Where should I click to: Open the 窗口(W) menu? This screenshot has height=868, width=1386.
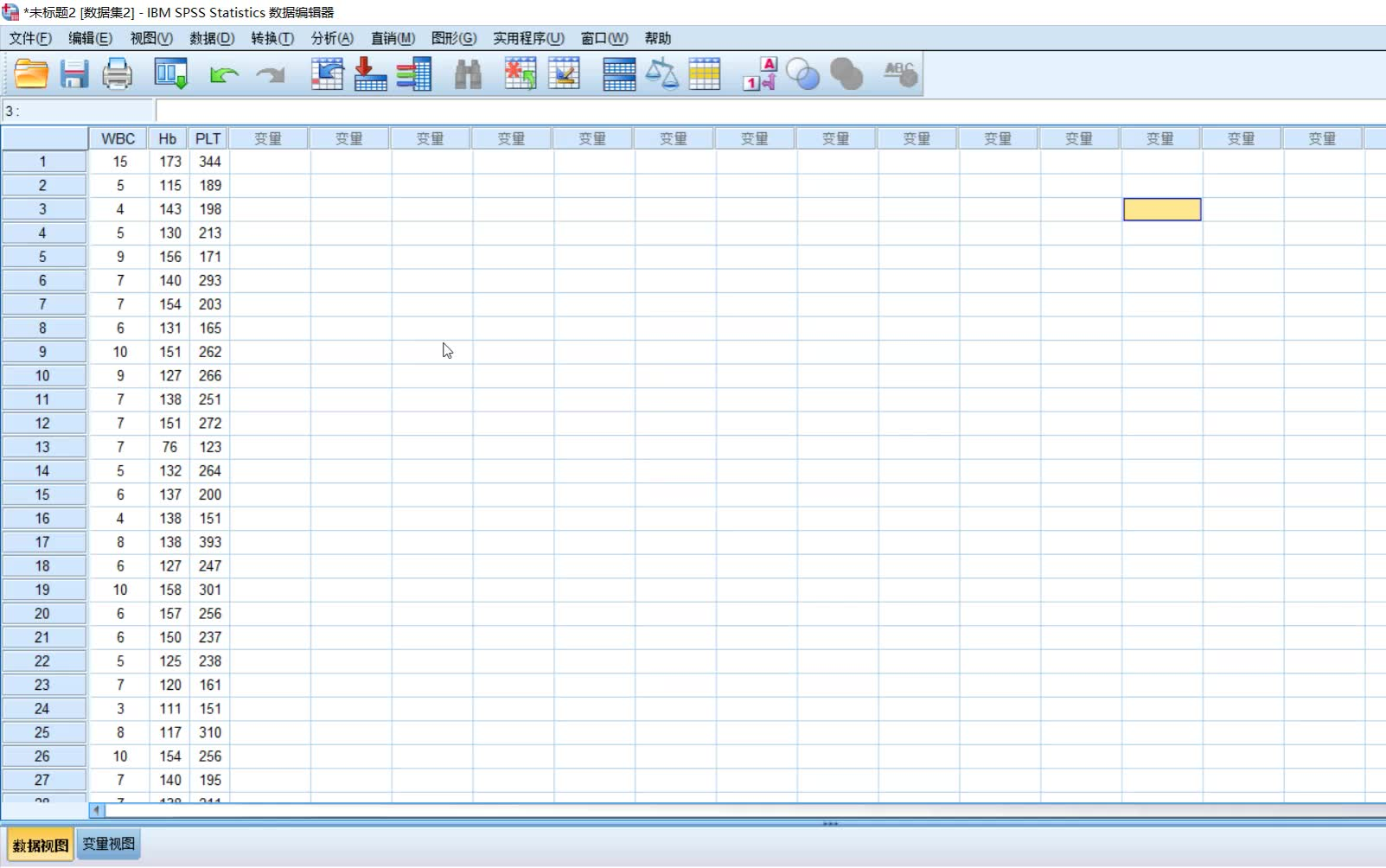click(604, 38)
